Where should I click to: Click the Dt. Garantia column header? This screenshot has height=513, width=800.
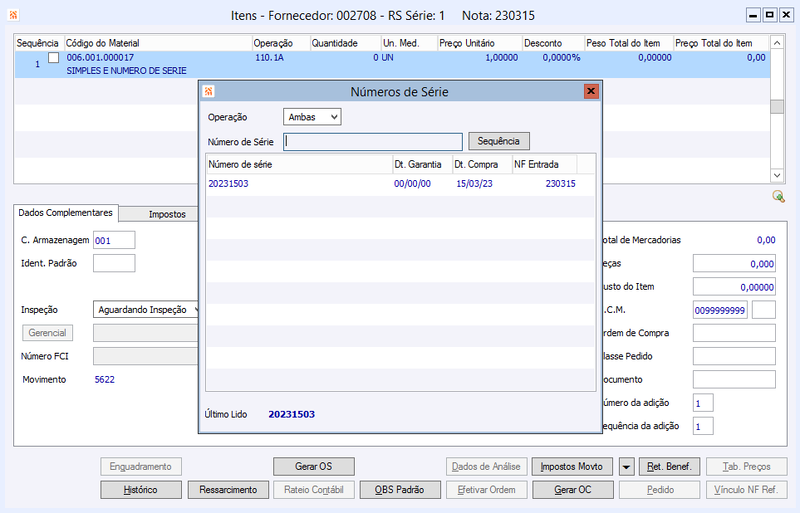422,164
